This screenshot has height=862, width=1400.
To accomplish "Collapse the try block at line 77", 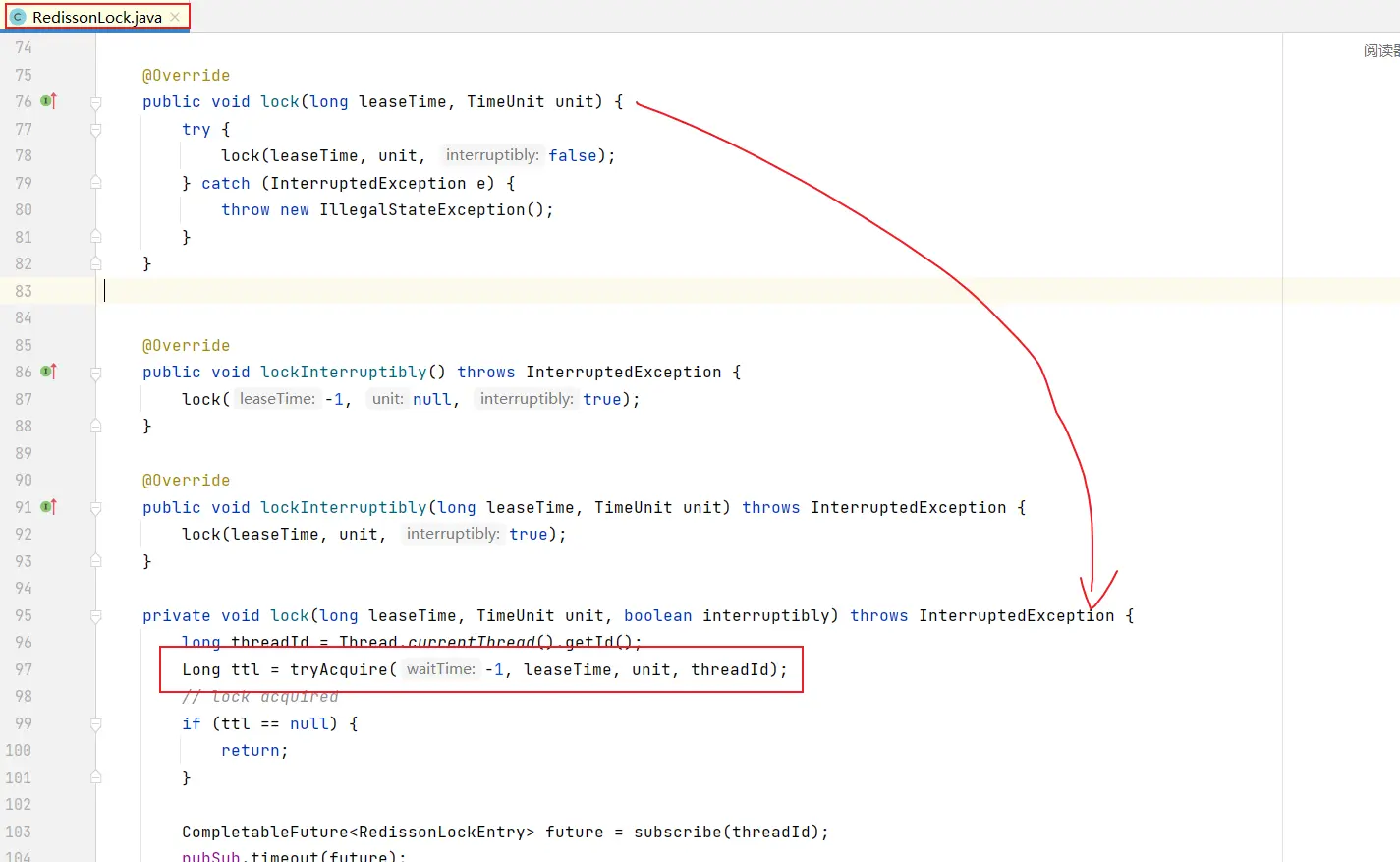I will coord(96,129).
